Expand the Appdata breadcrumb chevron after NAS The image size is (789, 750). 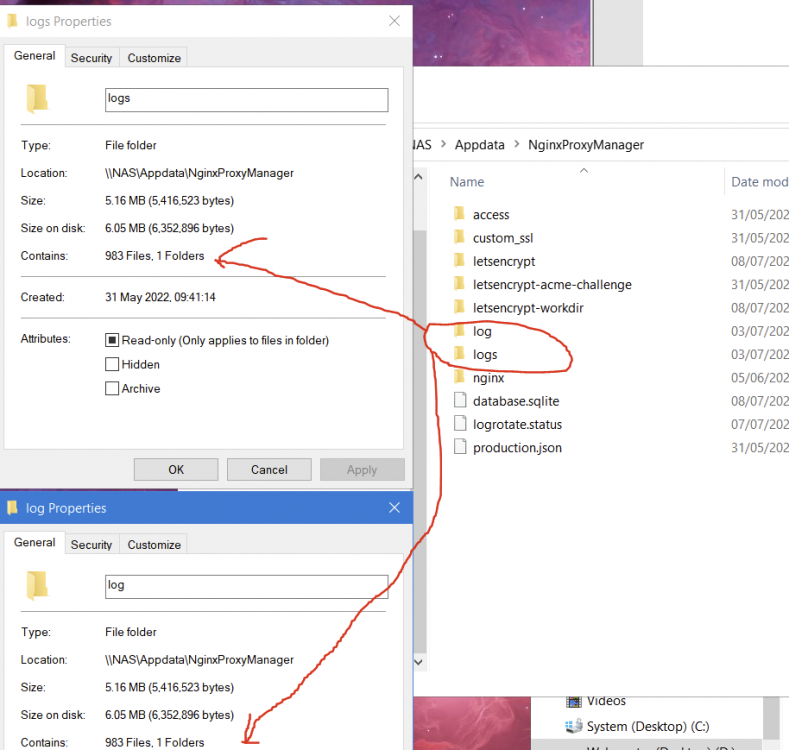click(x=443, y=144)
